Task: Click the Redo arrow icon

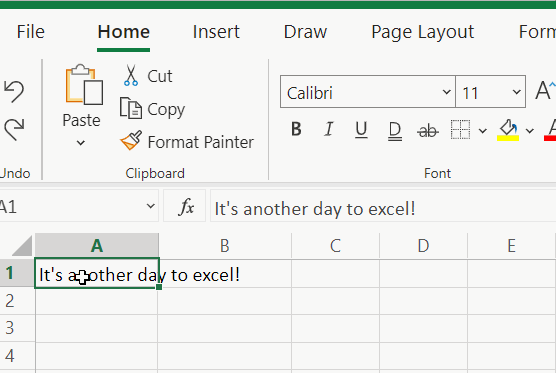Action: click(x=14, y=129)
